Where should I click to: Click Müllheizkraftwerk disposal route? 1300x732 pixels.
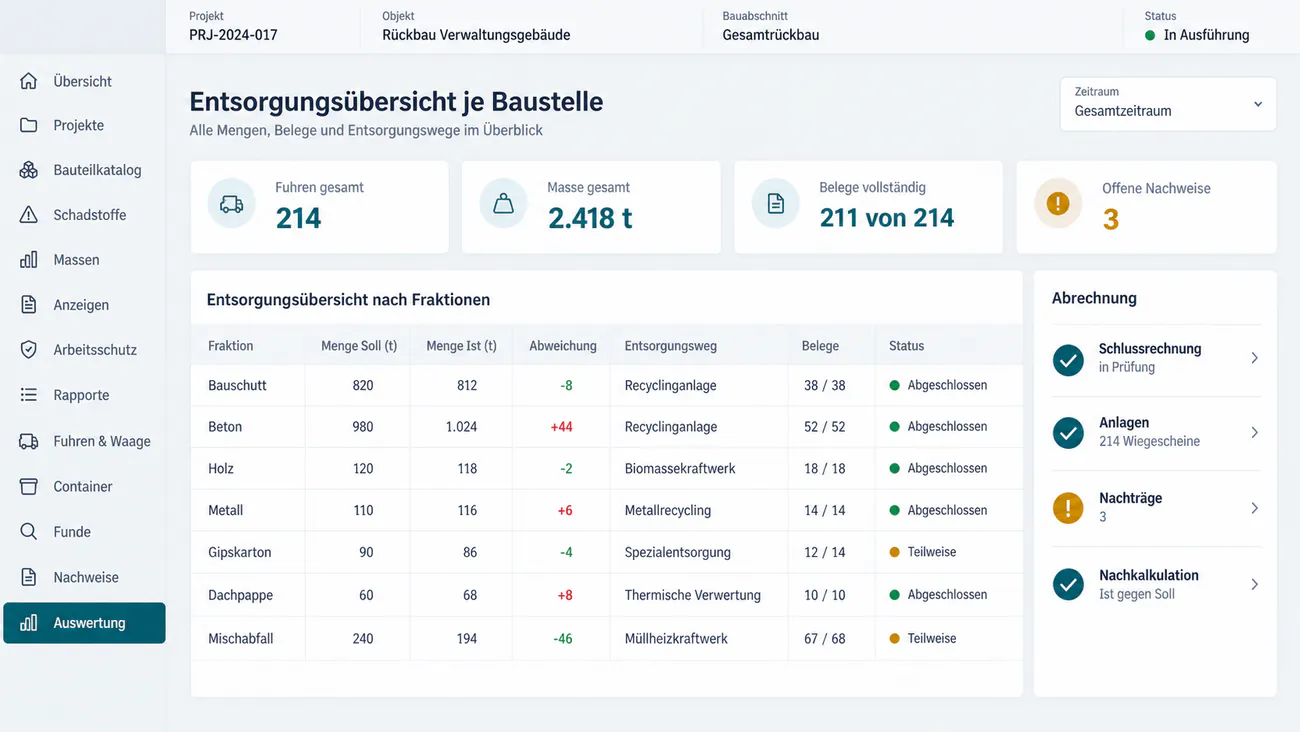click(676, 638)
